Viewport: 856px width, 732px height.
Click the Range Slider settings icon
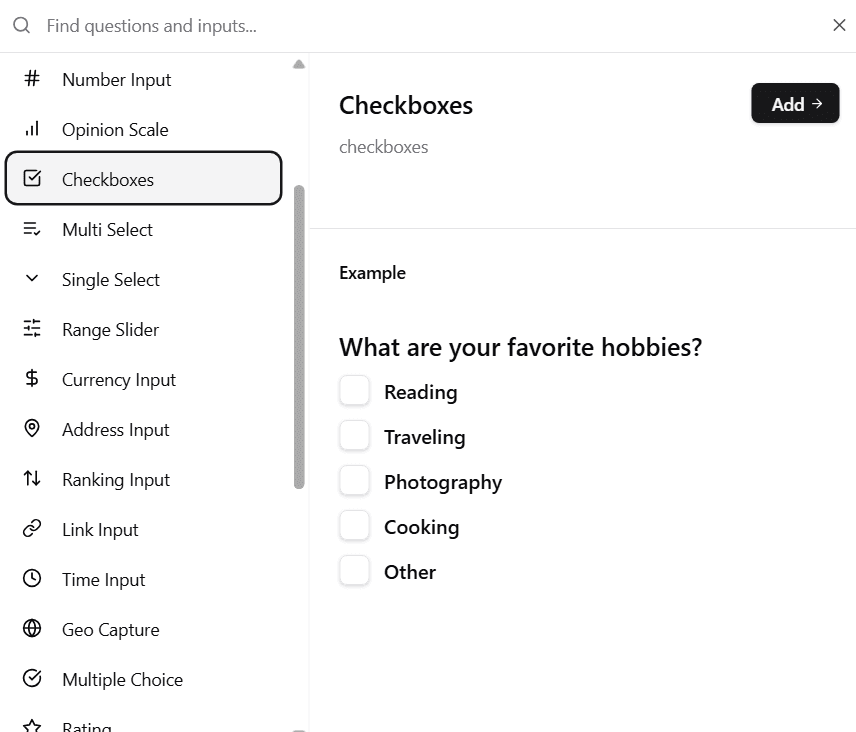point(31,329)
